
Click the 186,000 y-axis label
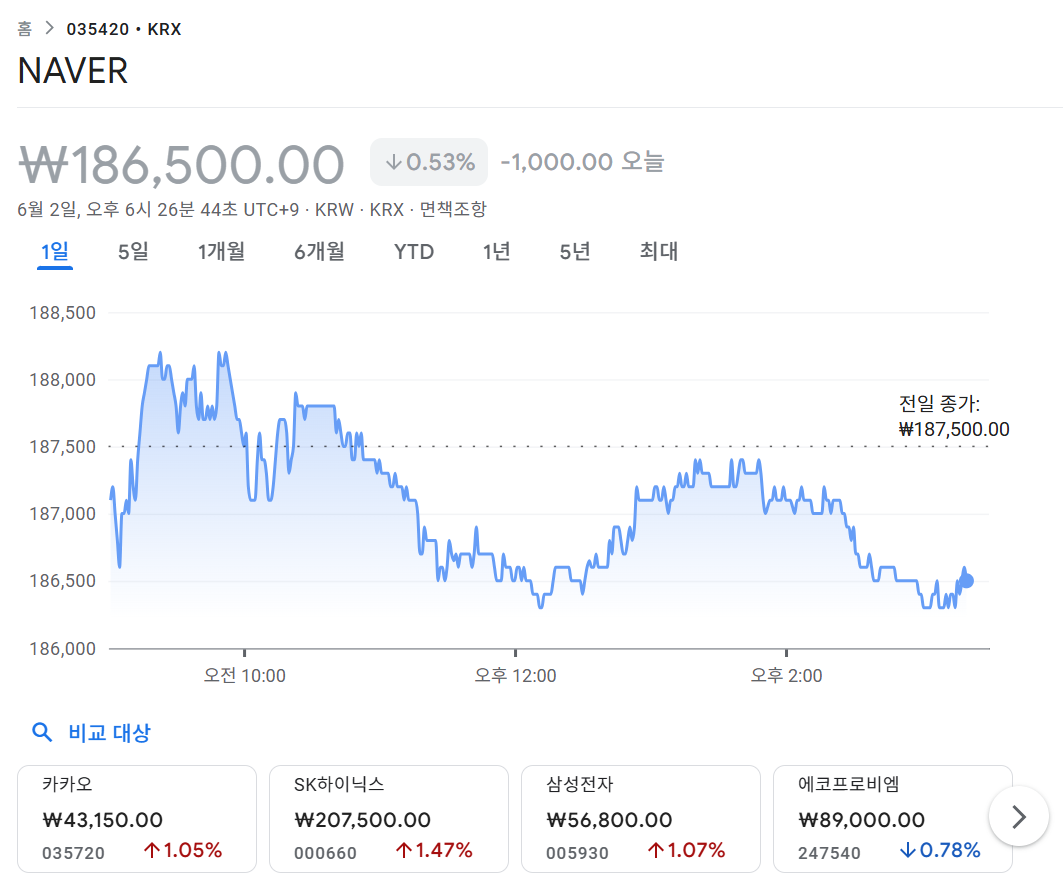tap(62, 649)
